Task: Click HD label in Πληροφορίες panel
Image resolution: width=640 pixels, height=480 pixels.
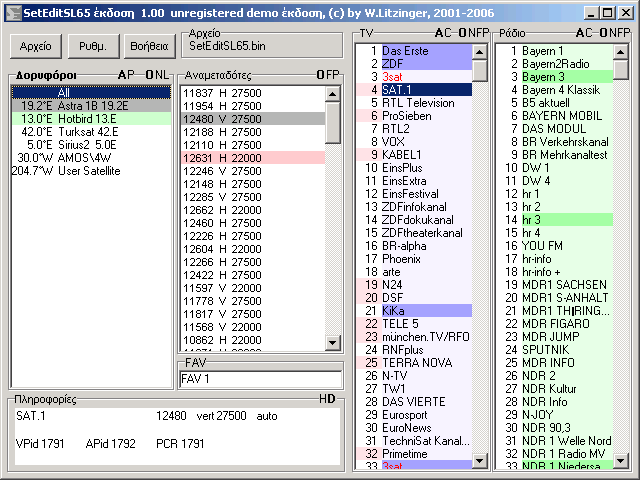Action: pos(327,399)
